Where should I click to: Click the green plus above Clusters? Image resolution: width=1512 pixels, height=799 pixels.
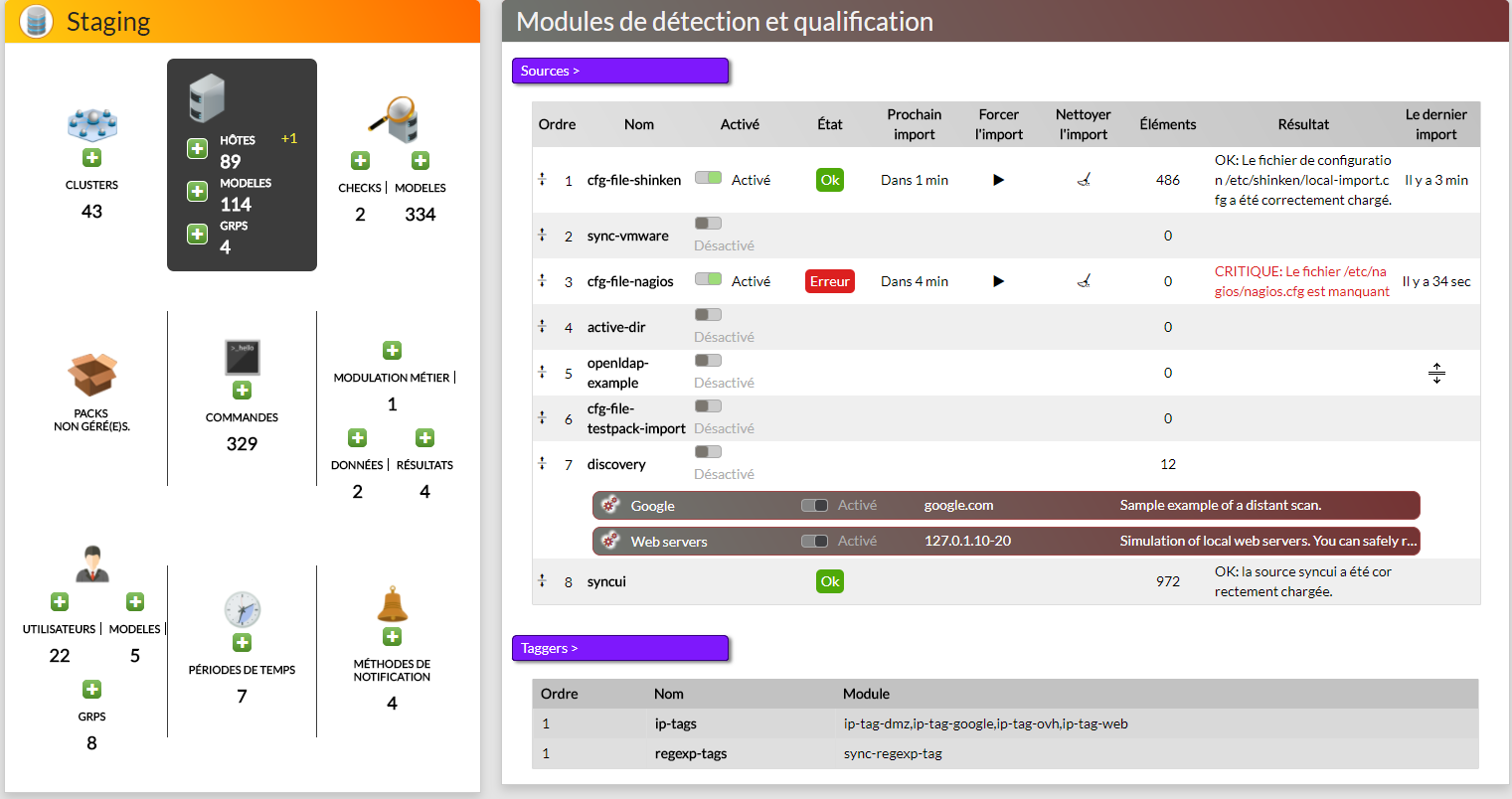[x=91, y=158]
